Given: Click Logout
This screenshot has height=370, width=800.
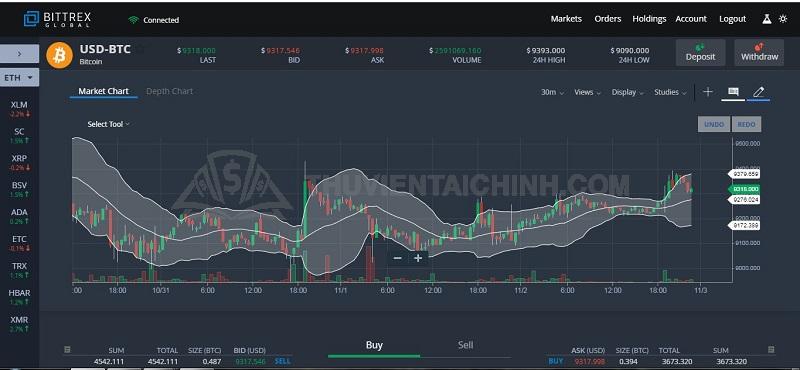Looking at the screenshot, I should [733, 19].
